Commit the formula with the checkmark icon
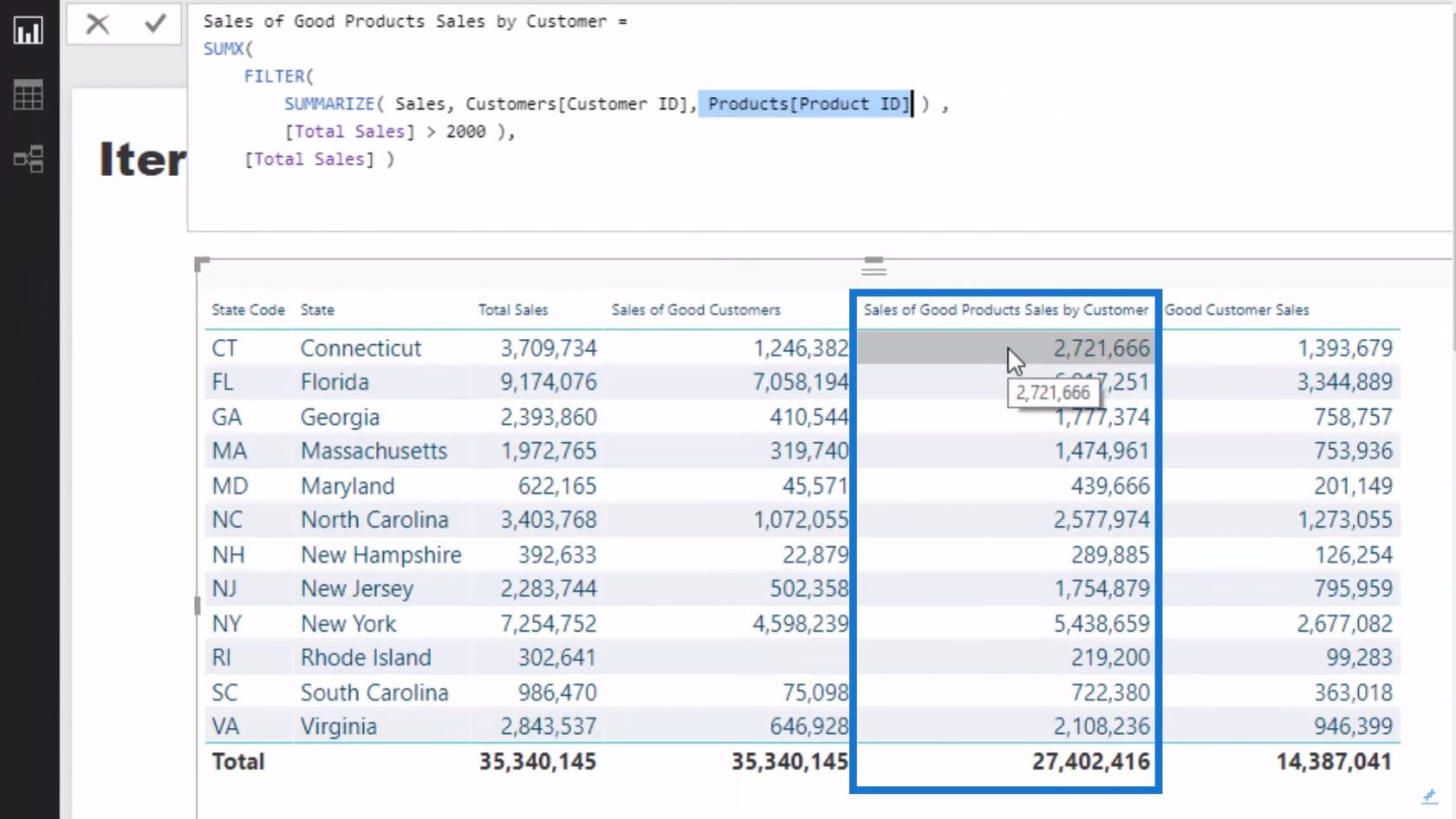1456x819 pixels. (x=155, y=24)
